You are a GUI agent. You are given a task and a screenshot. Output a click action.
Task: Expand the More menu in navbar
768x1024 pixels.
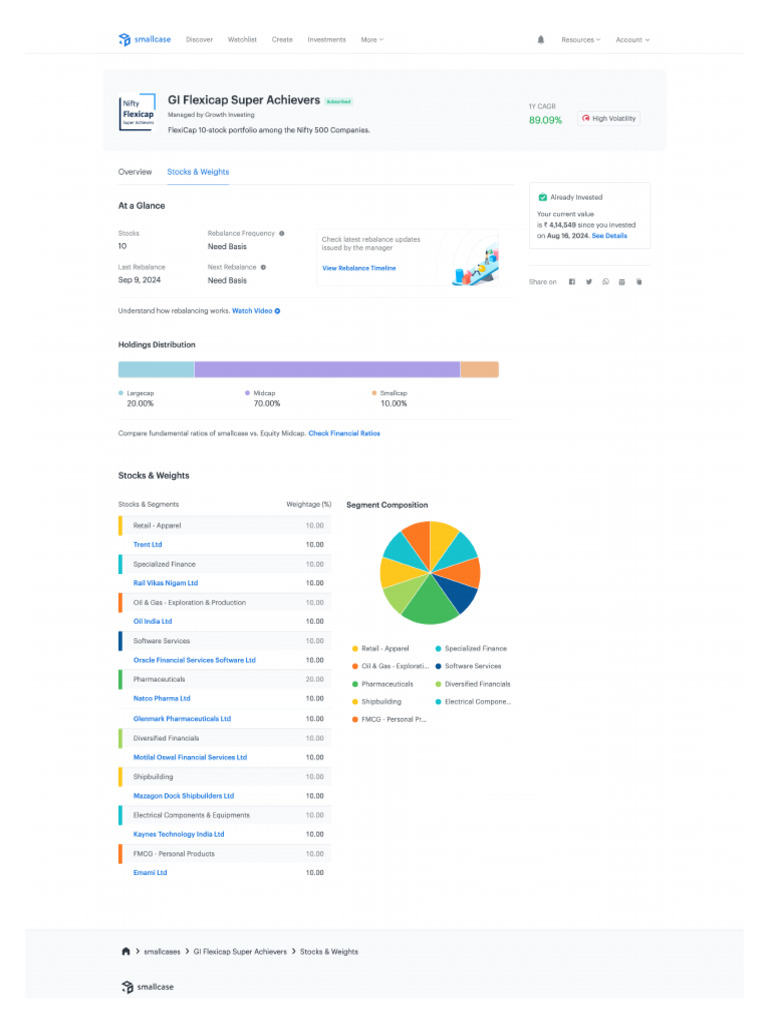371,40
